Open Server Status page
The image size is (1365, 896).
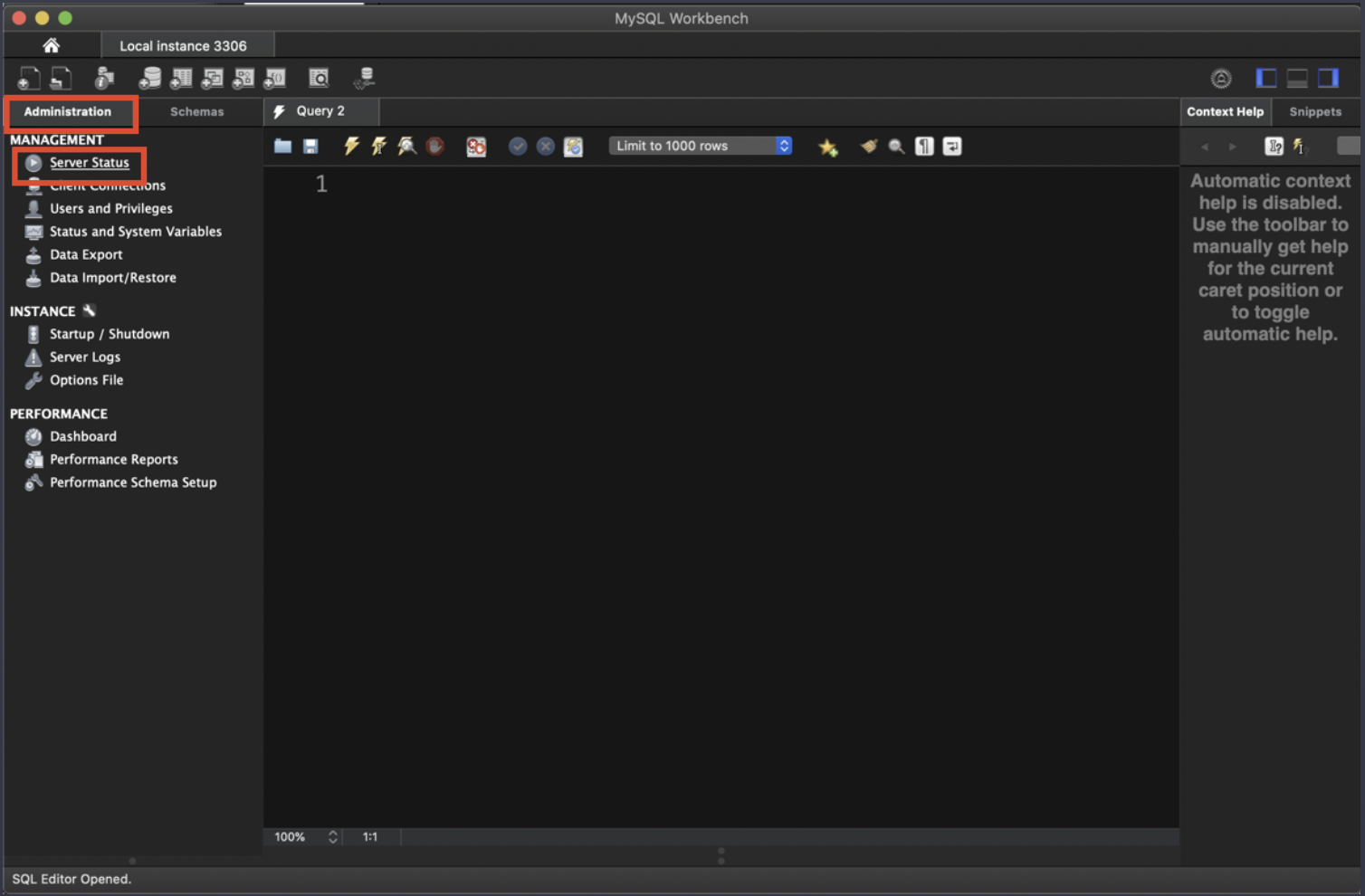tap(89, 163)
